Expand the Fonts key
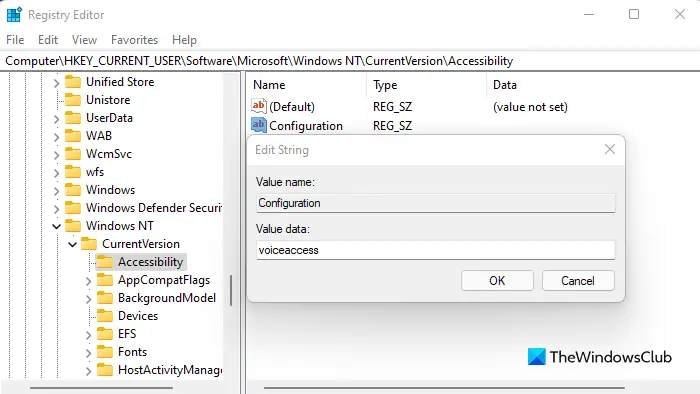 pos(88,353)
